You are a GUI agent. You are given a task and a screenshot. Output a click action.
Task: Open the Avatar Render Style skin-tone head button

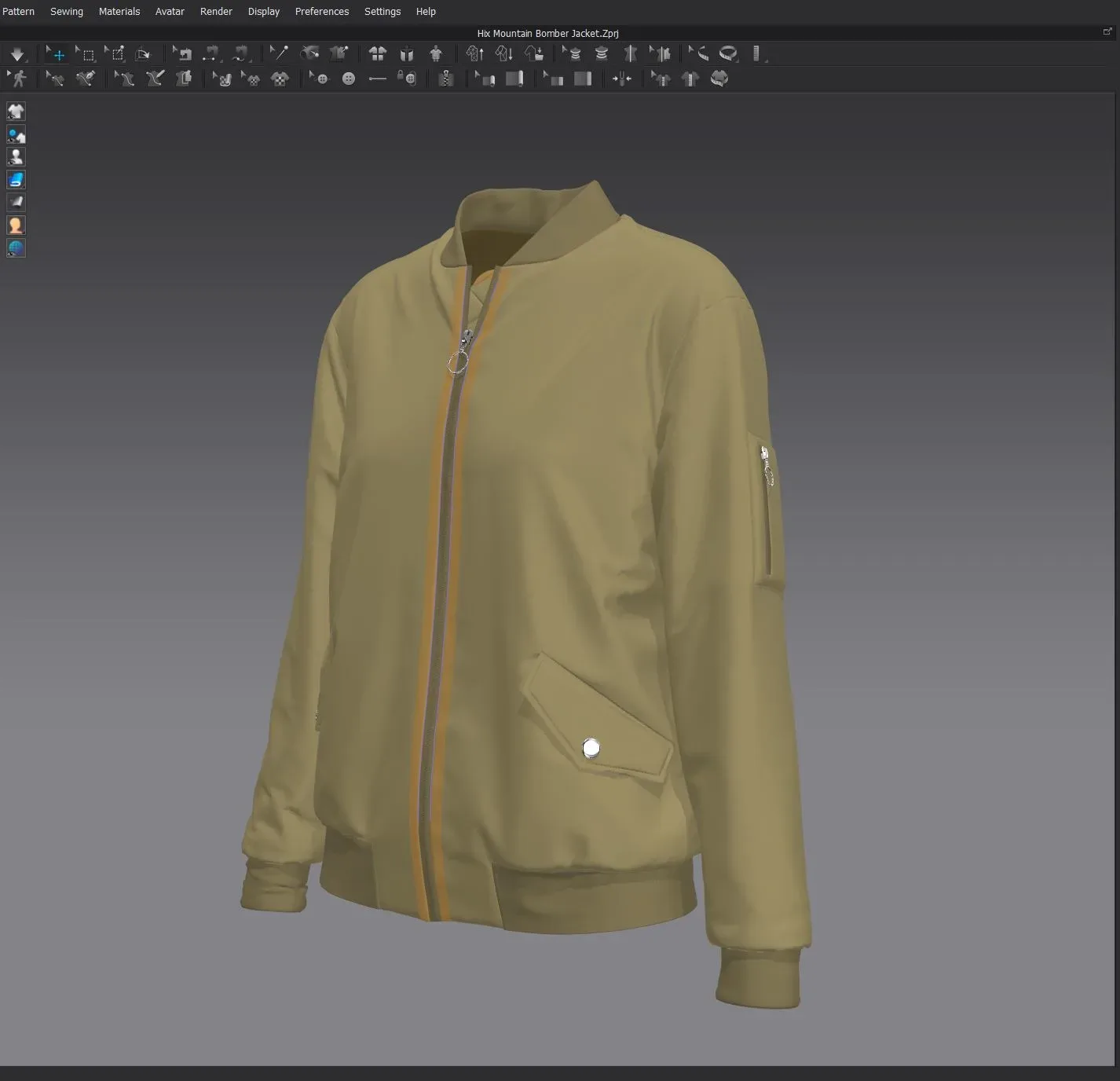16,225
